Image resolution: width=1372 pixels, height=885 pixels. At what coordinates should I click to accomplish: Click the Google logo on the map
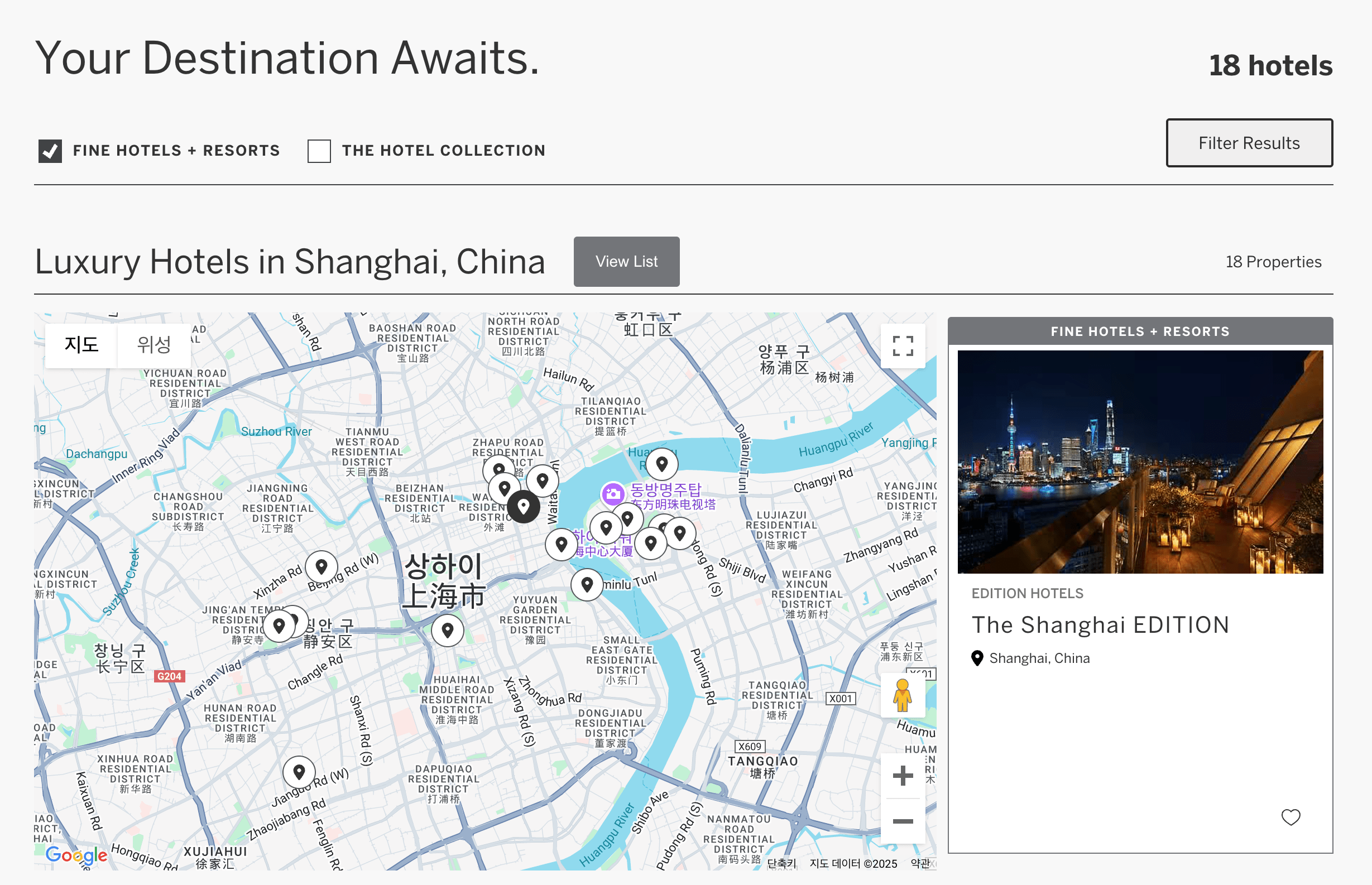point(76,854)
